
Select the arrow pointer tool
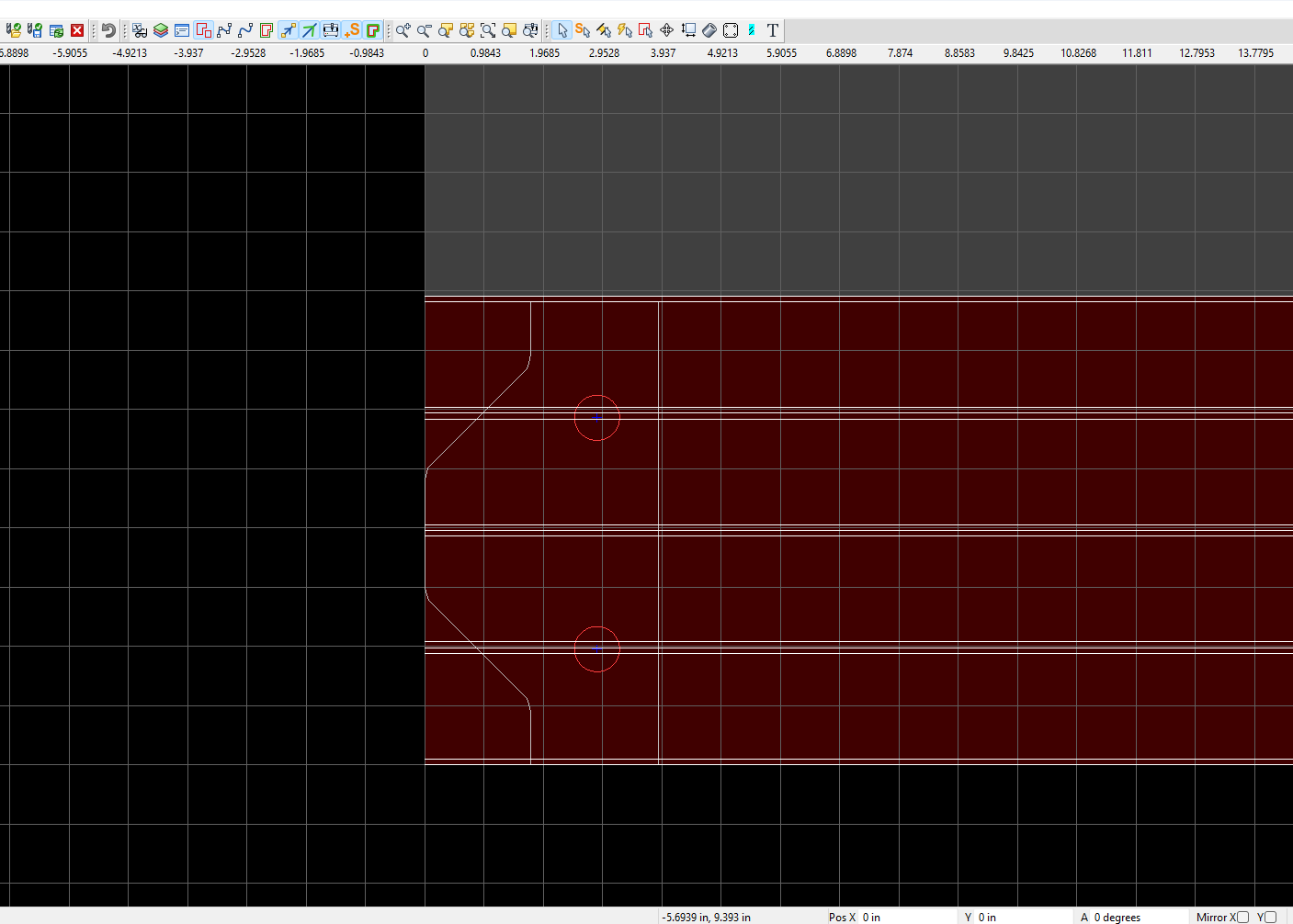[x=562, y=30]
